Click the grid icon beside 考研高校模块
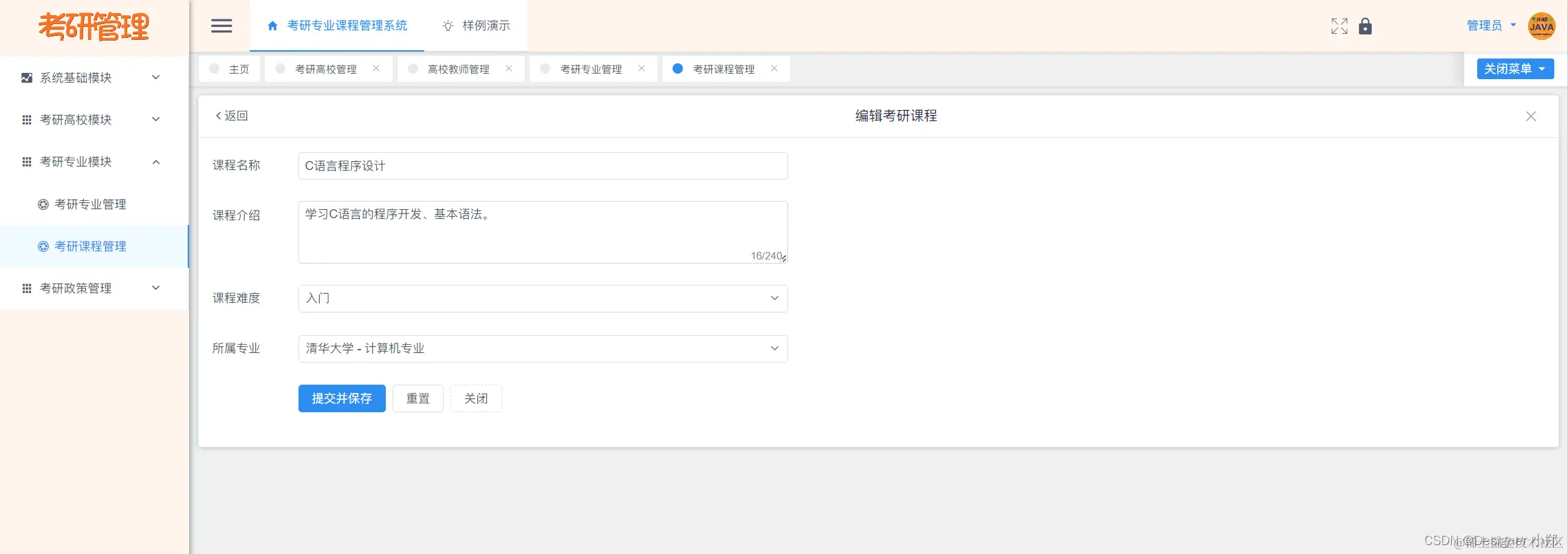The height and width of the screenshot is (554, 1568). click(27, 120)
